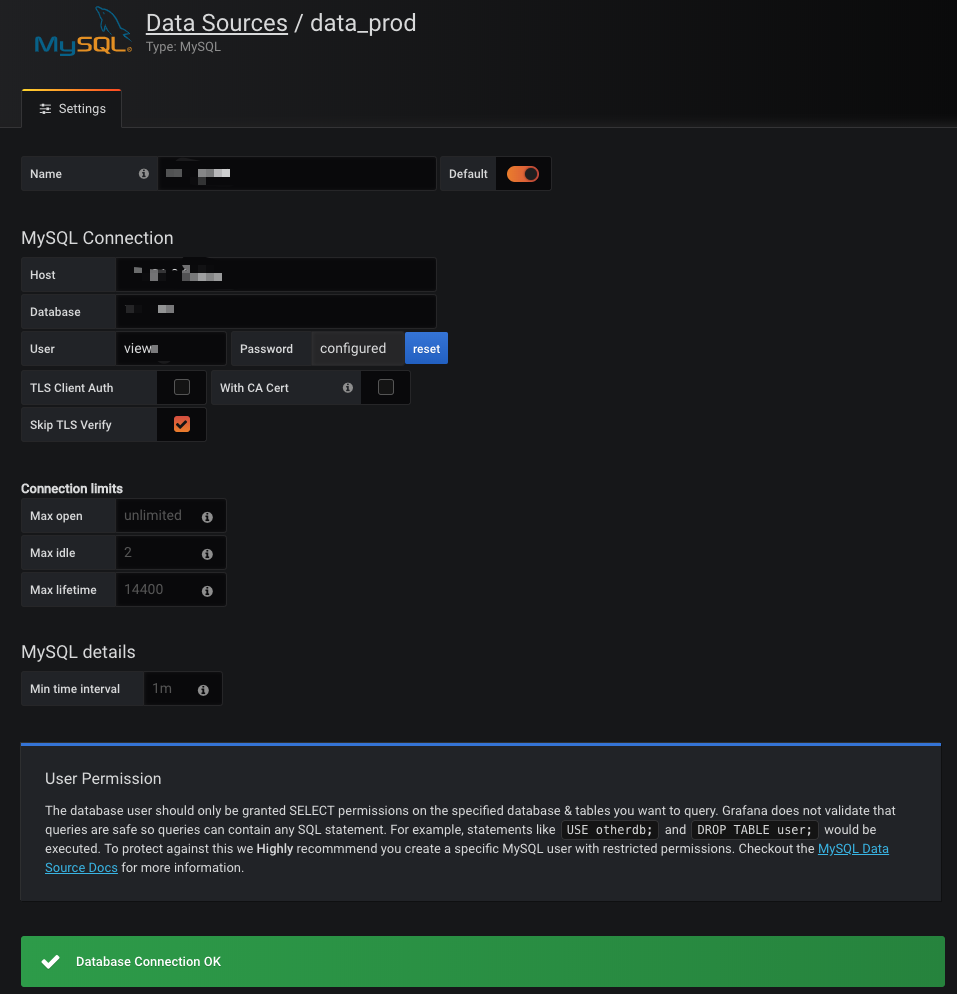The image size is (957, 994).
Task: Click the 'User Permission' heading
Action: (x=103, y=778)
